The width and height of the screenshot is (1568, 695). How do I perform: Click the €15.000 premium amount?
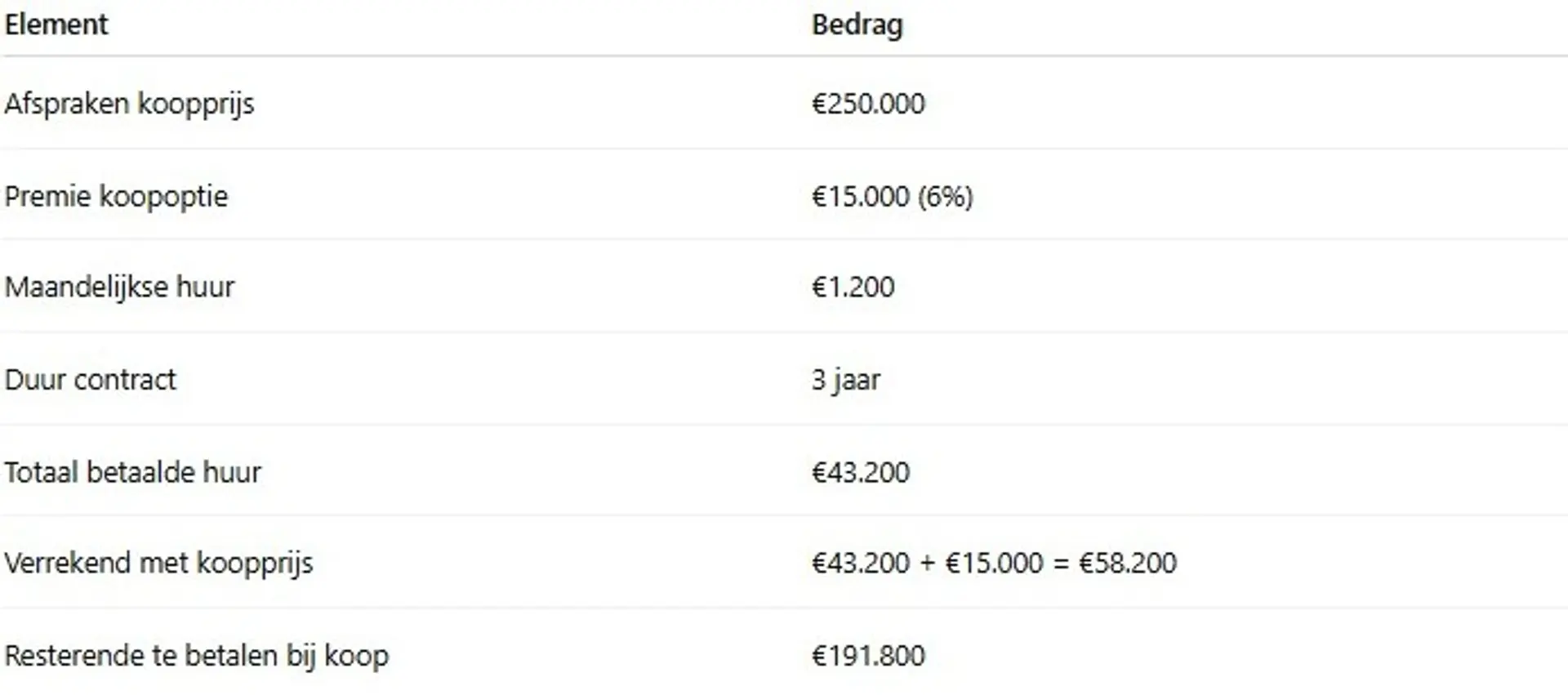pyautogui.click(x=860, y=196)
